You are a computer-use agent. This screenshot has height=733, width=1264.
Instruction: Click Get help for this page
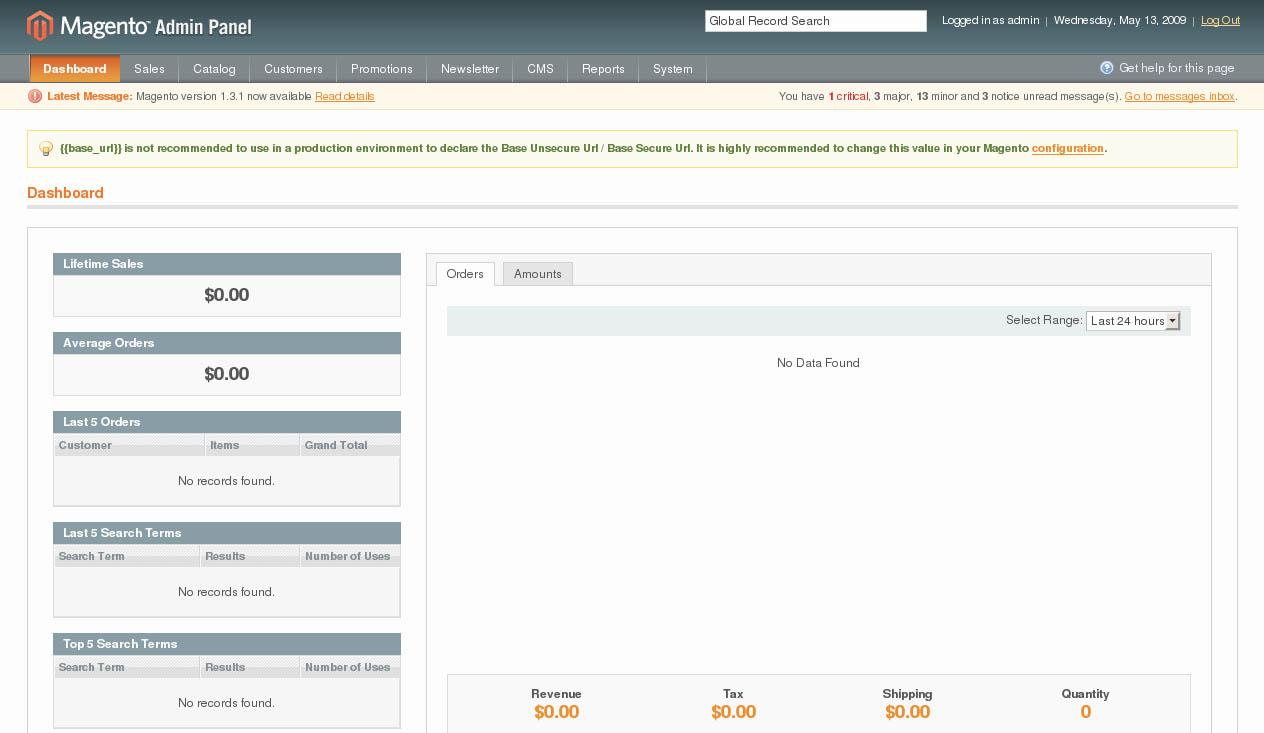[1177, 68]
